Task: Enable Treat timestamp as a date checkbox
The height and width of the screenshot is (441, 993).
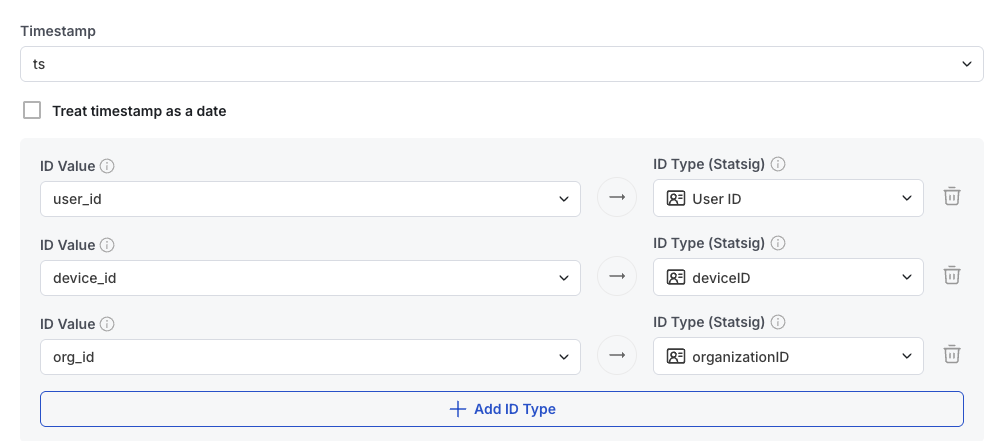Action: [x=32, y=110]
